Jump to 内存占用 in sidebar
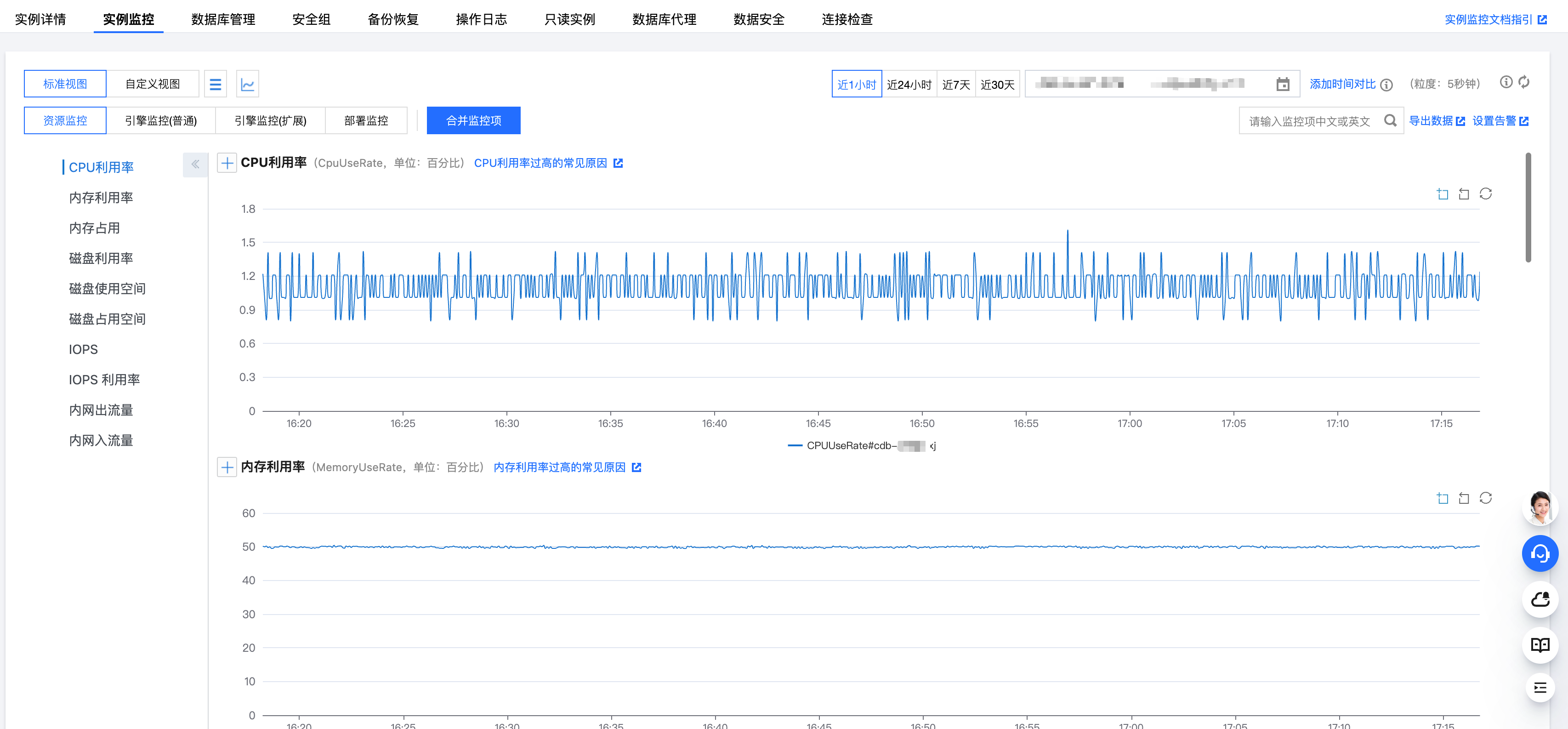Viewport: 1568px width, 729px height. (x=94, y=228)
